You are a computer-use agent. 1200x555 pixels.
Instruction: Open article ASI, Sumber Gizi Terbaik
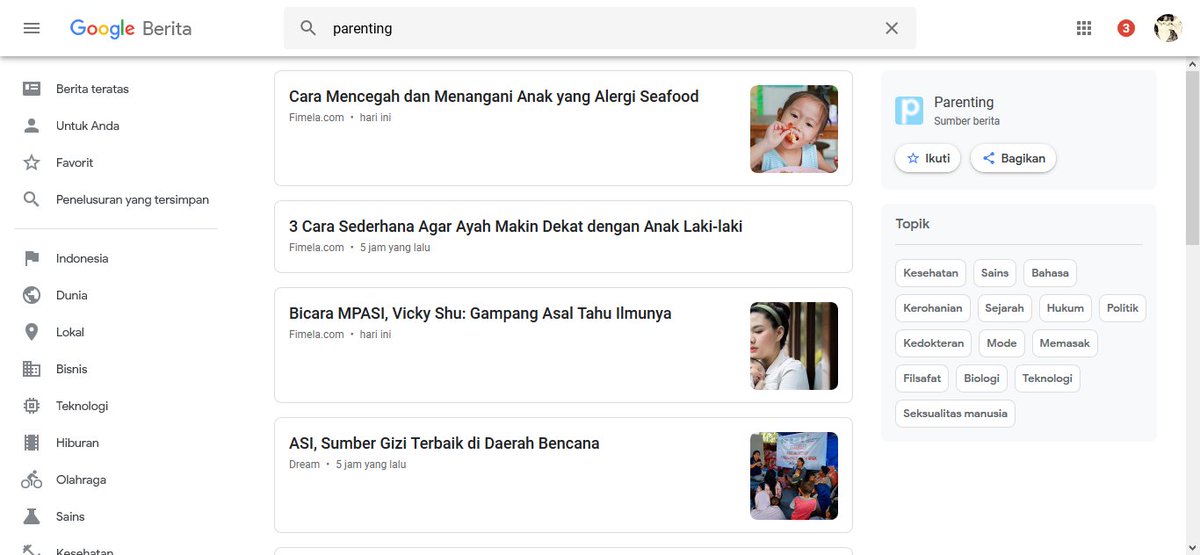pyautogui.click(x=444, y=444)
